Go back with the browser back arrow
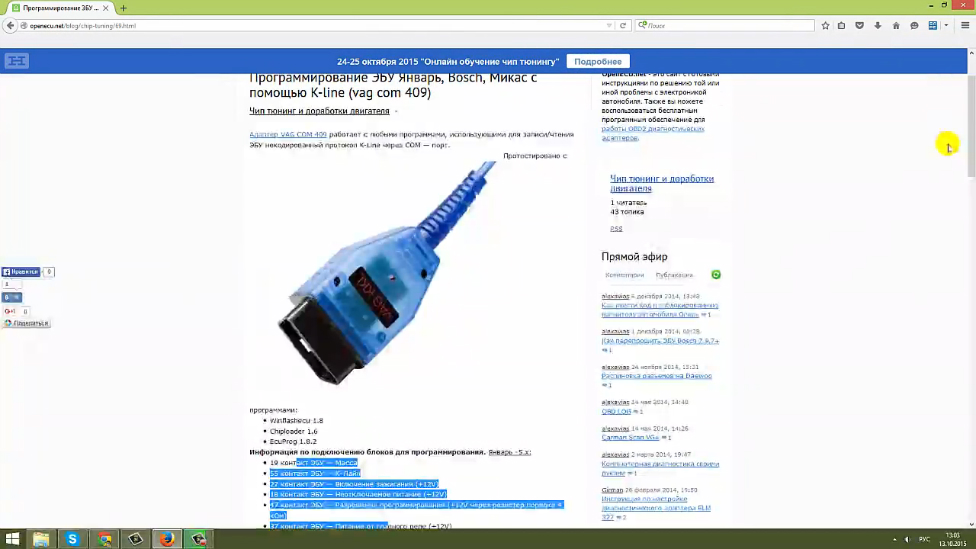 (10, 26)
